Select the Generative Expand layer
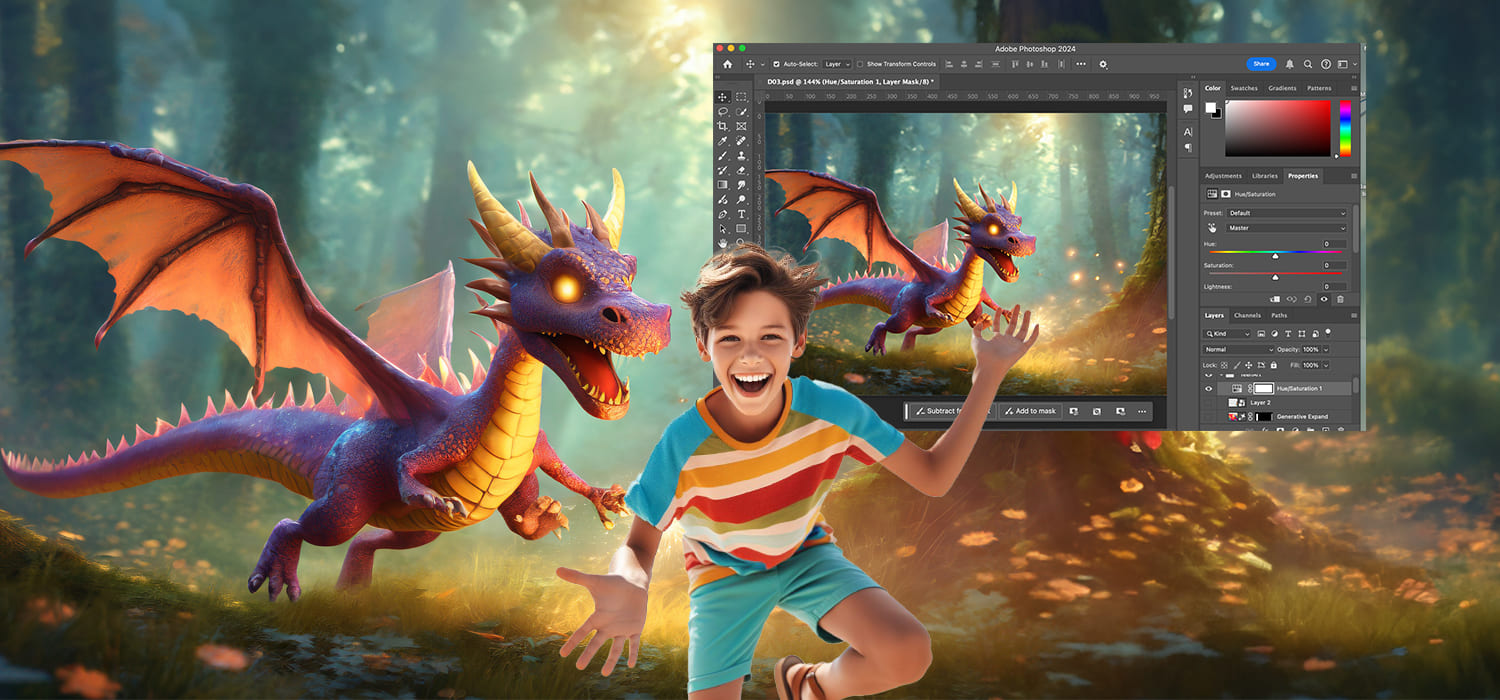Image resolution: width=1500 pixels, height=700 pixels. pos(1301,416)
